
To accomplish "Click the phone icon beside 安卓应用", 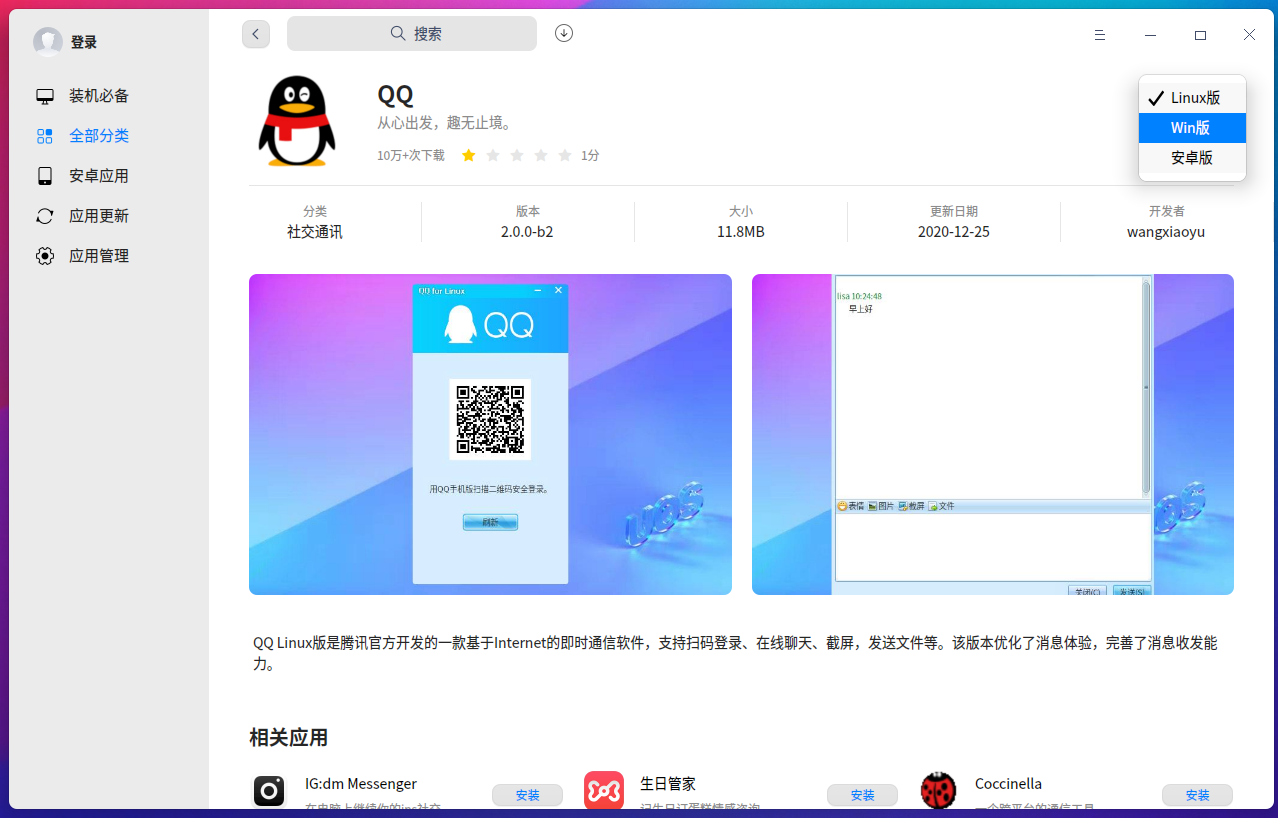I will tap(44, 176).
